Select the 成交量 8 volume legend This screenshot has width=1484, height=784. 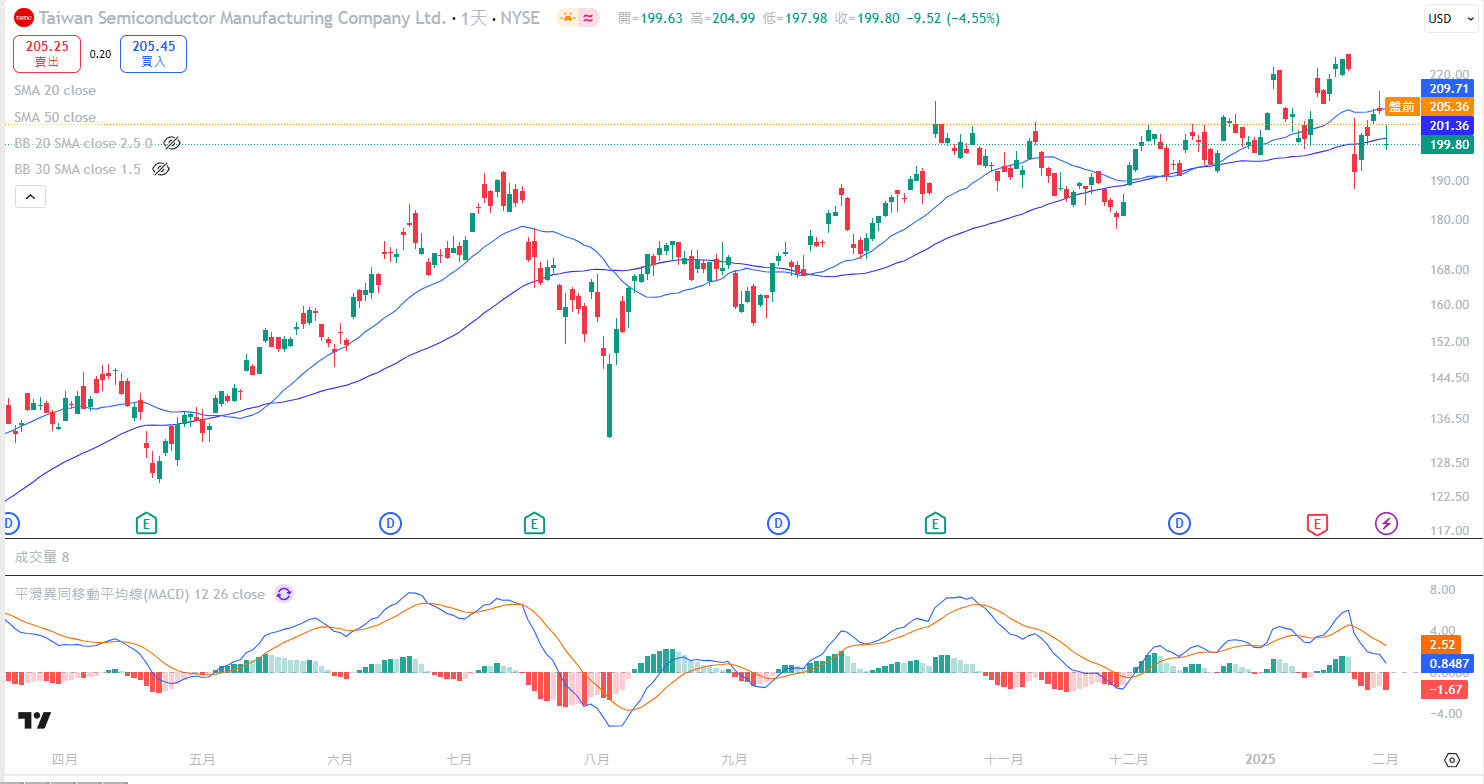tap(42, 557)
